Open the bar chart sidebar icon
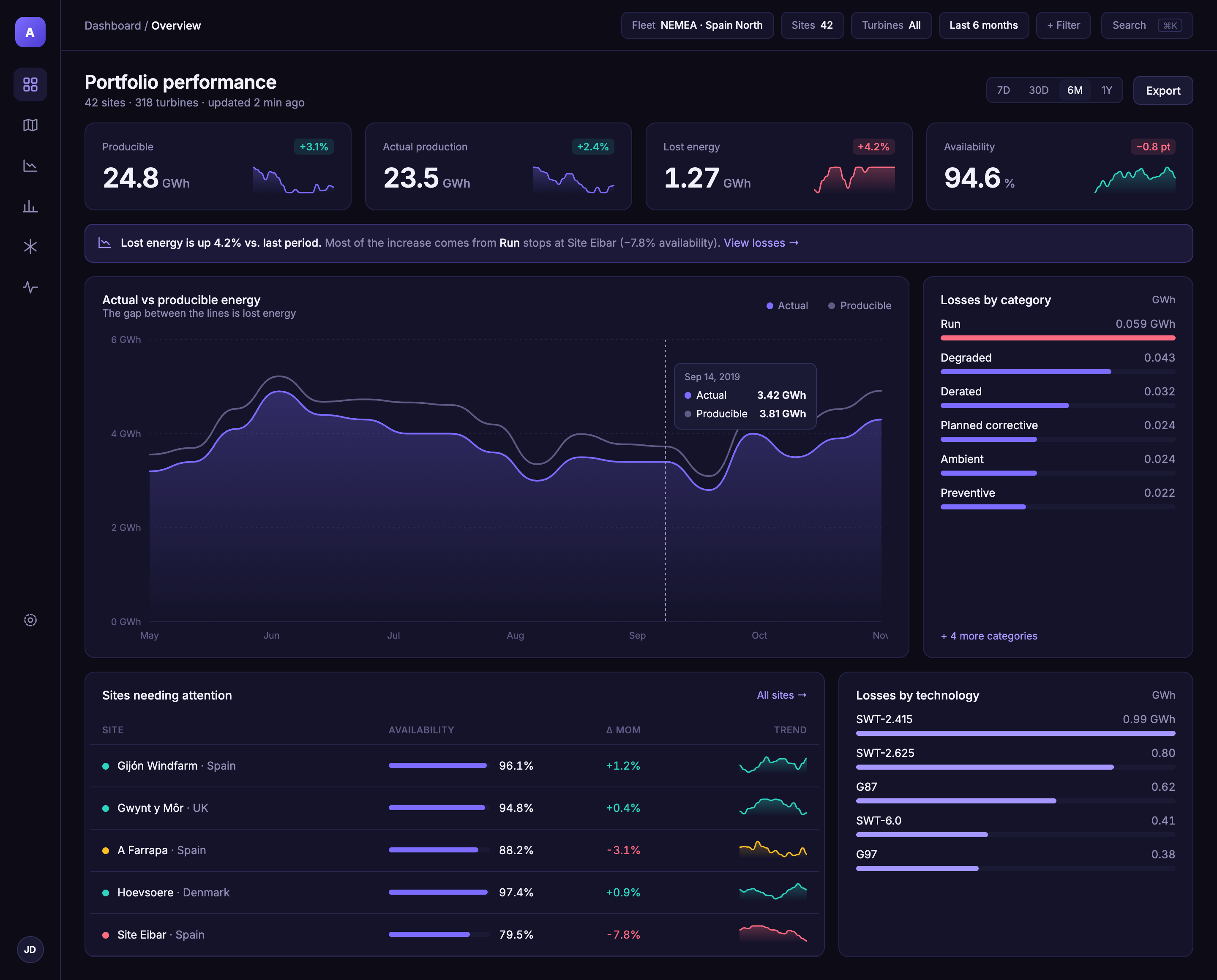The image size is (1217, 980). [x=30, y=207]
